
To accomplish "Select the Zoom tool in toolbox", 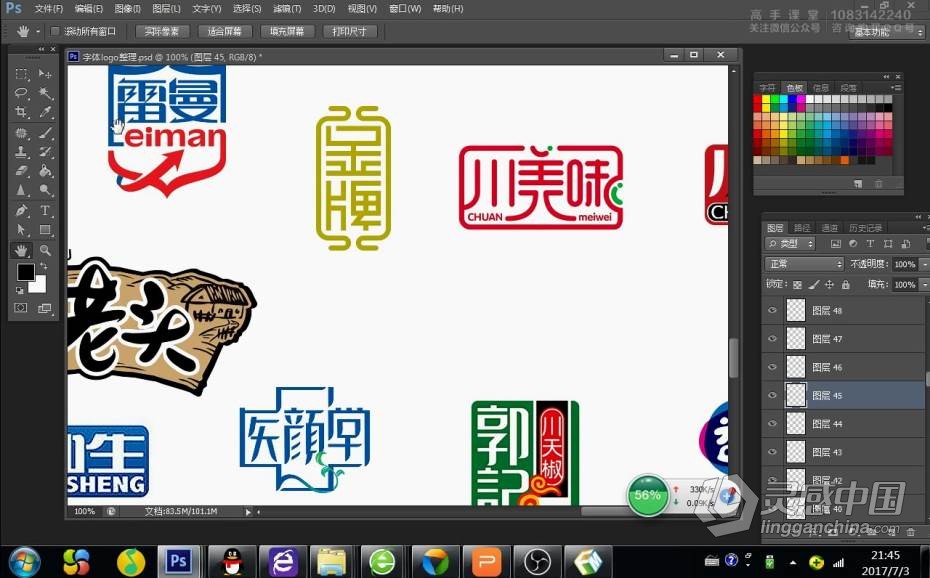I will [45, 250].
